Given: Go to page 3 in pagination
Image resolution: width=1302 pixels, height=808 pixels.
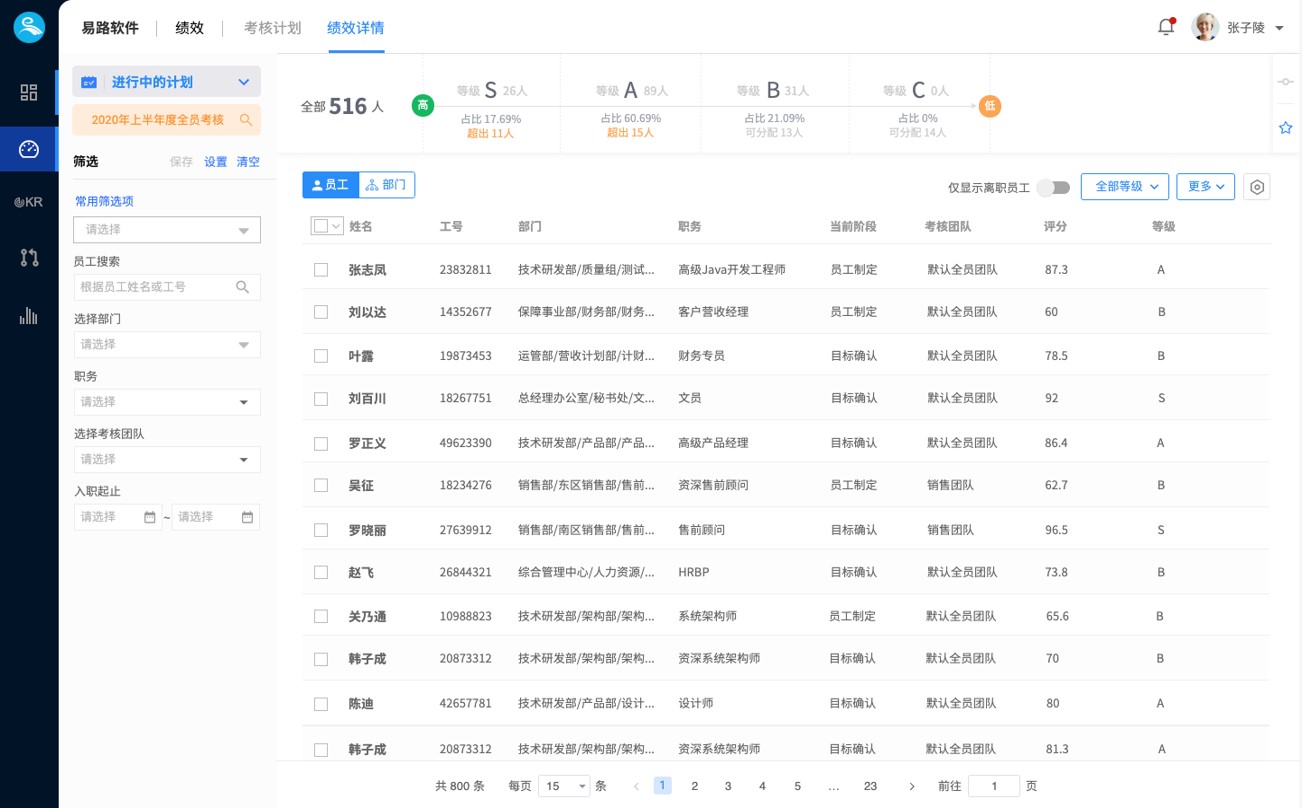Looking at the screenshot, I should tap(728, 786).
